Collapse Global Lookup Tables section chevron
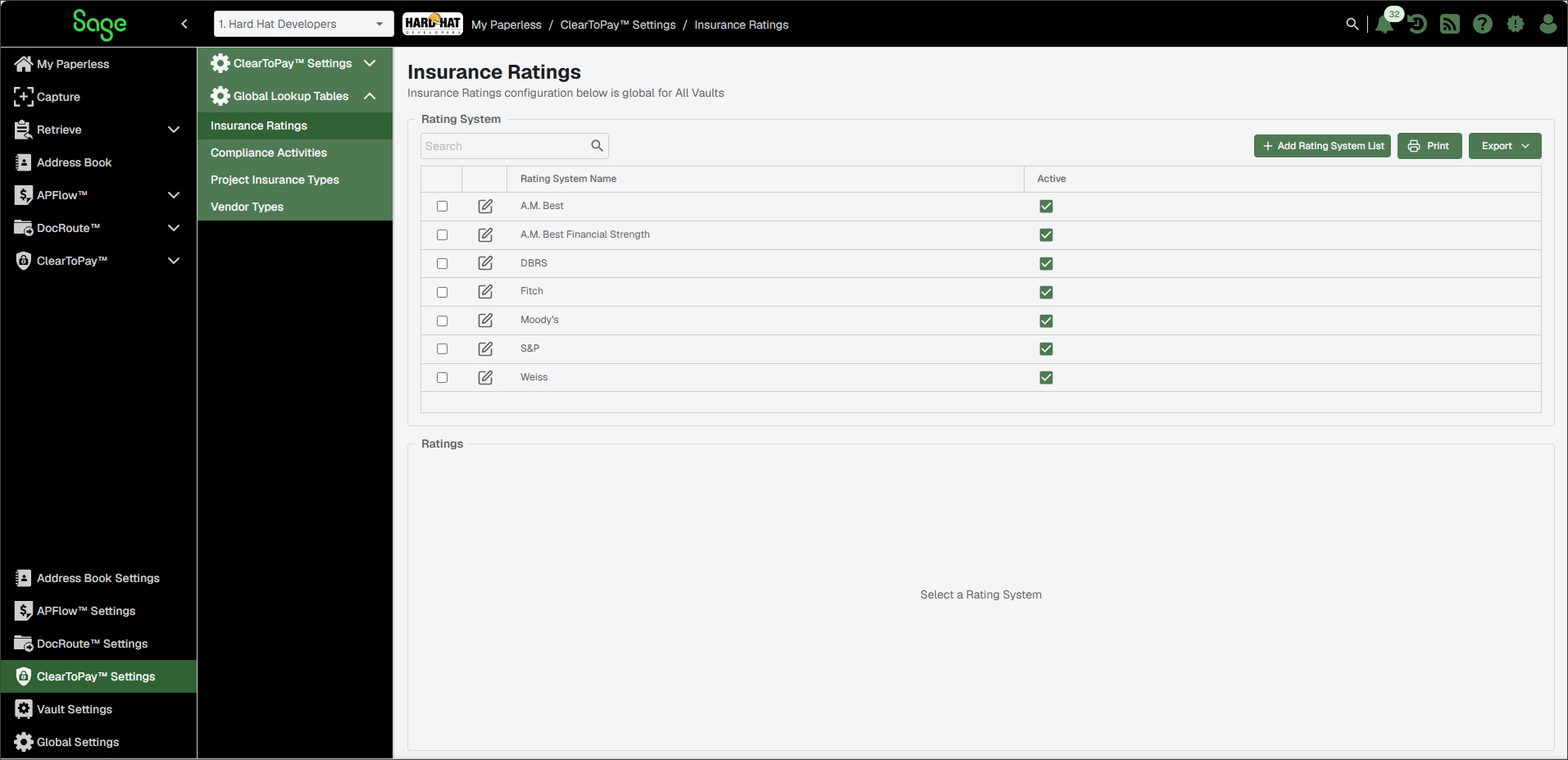 pyautogui.click(x=370, y=96)
